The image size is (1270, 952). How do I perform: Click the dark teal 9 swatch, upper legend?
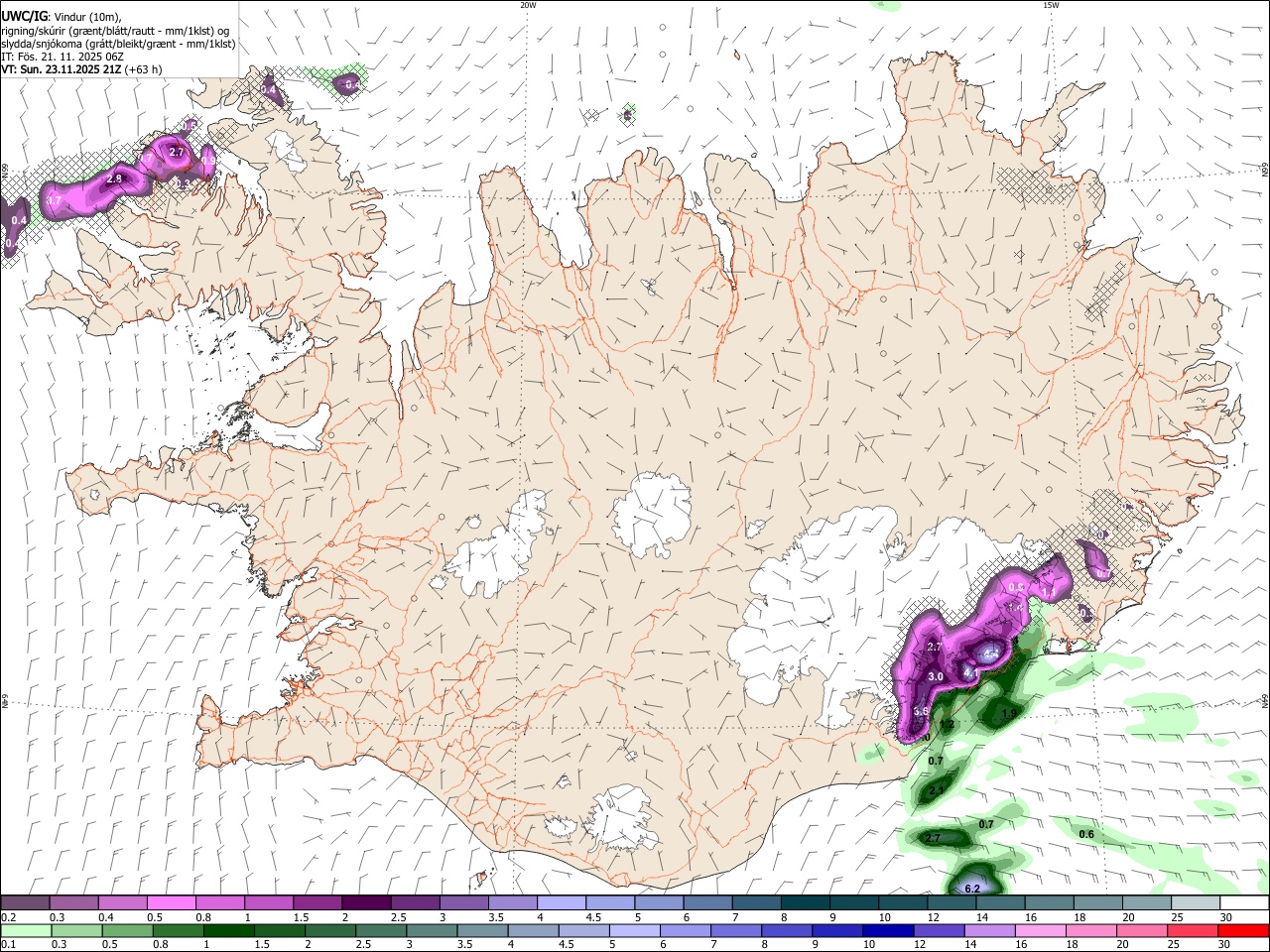pyautogui.click(x=854, y=903)
